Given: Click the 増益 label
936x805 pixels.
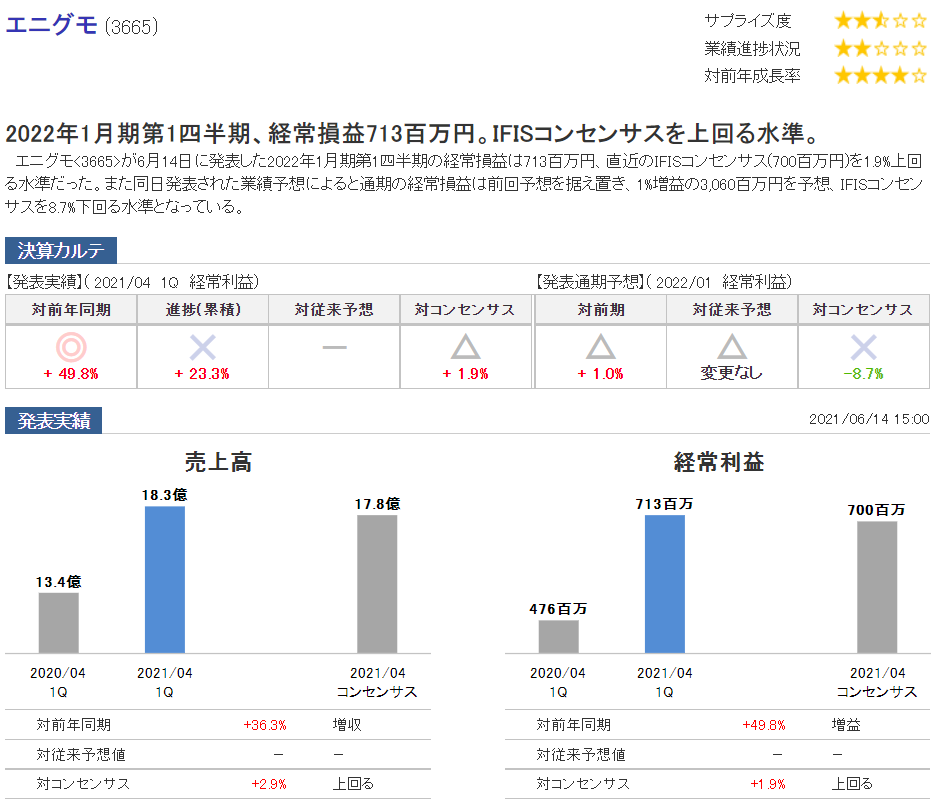Looking at the screenshot, I should [x=846, y=725].
